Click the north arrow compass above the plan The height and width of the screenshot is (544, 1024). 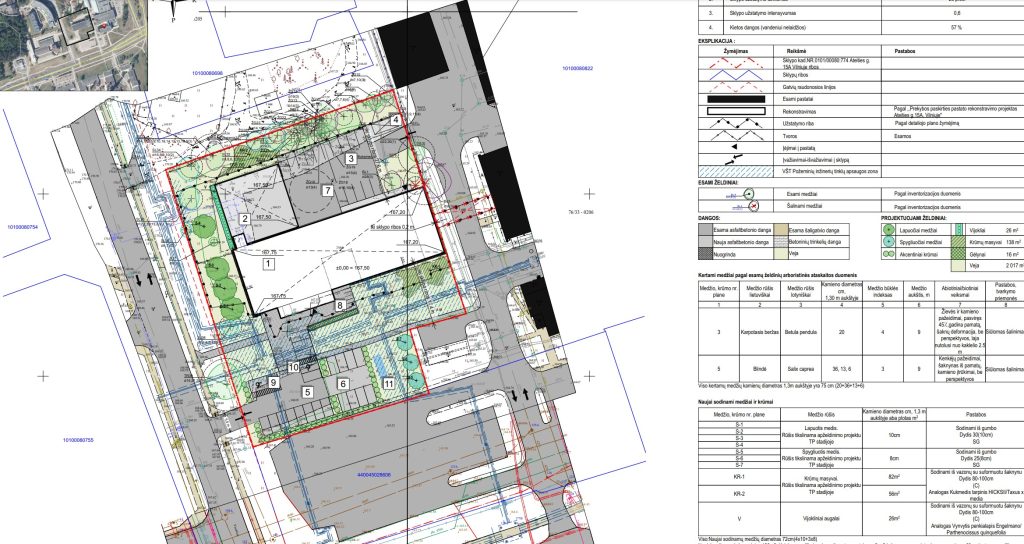(174, 9)
